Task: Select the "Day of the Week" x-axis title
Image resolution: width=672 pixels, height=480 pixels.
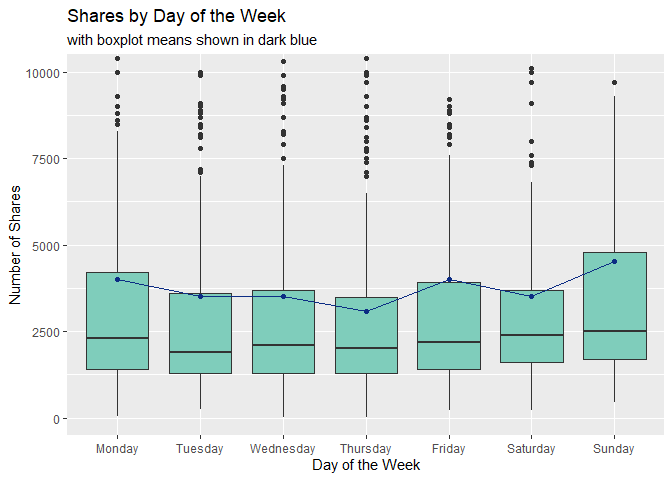Action: [365, 465]
